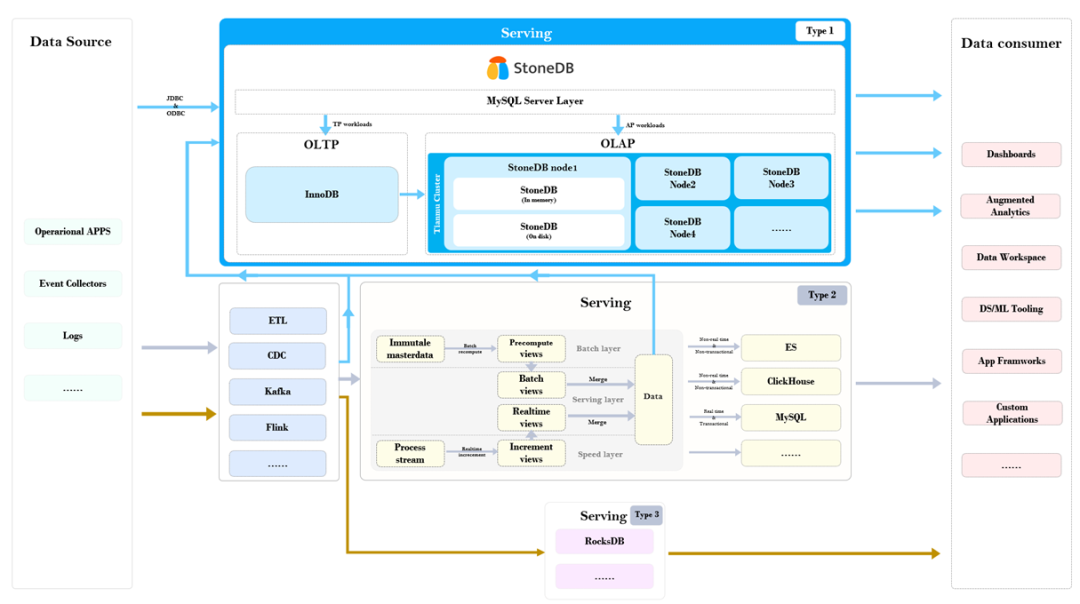Click the ellipsis box below Logs
This screenshot has height=604, width=1080.
point(72,388)
